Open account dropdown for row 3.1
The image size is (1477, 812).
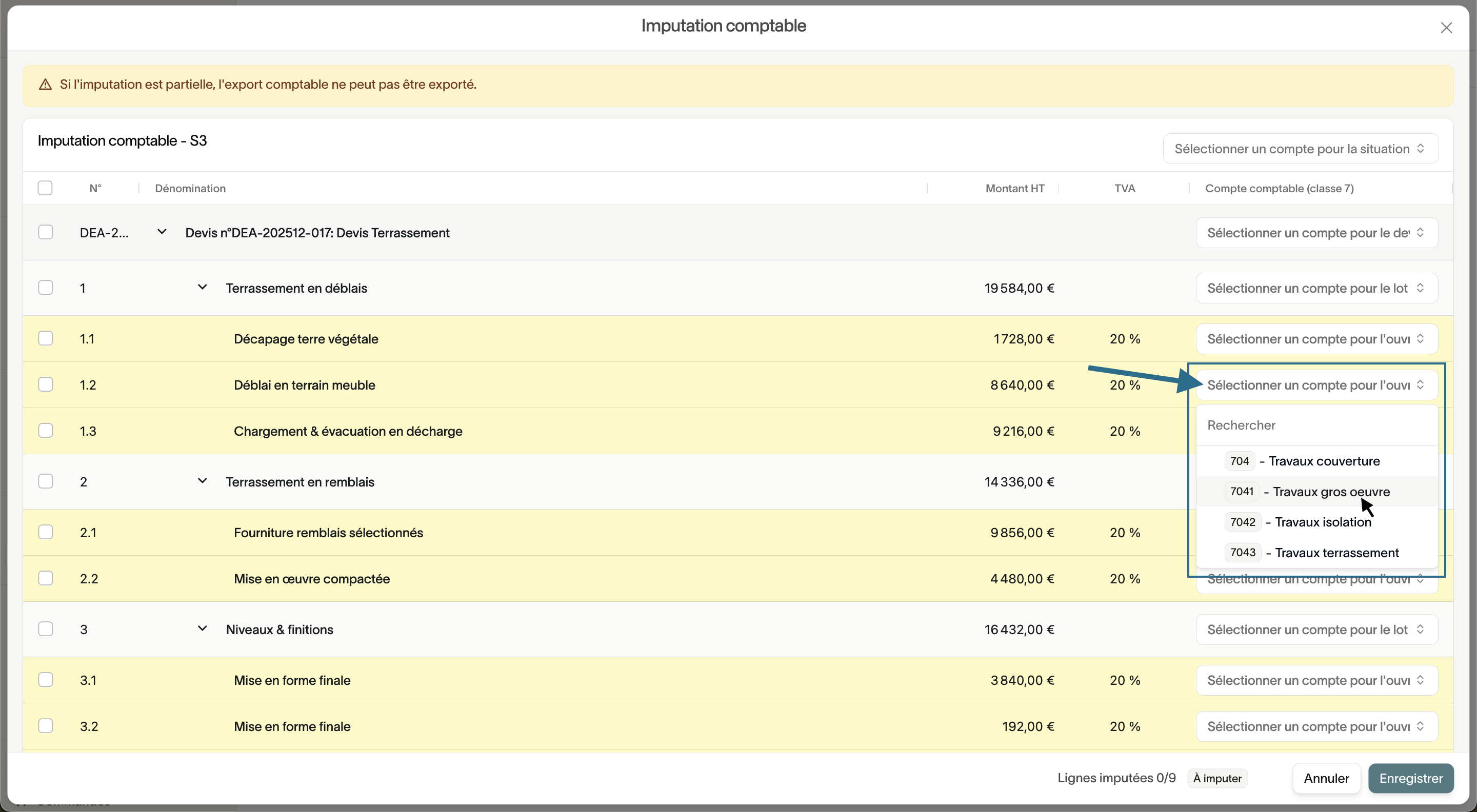[1316, 680]
